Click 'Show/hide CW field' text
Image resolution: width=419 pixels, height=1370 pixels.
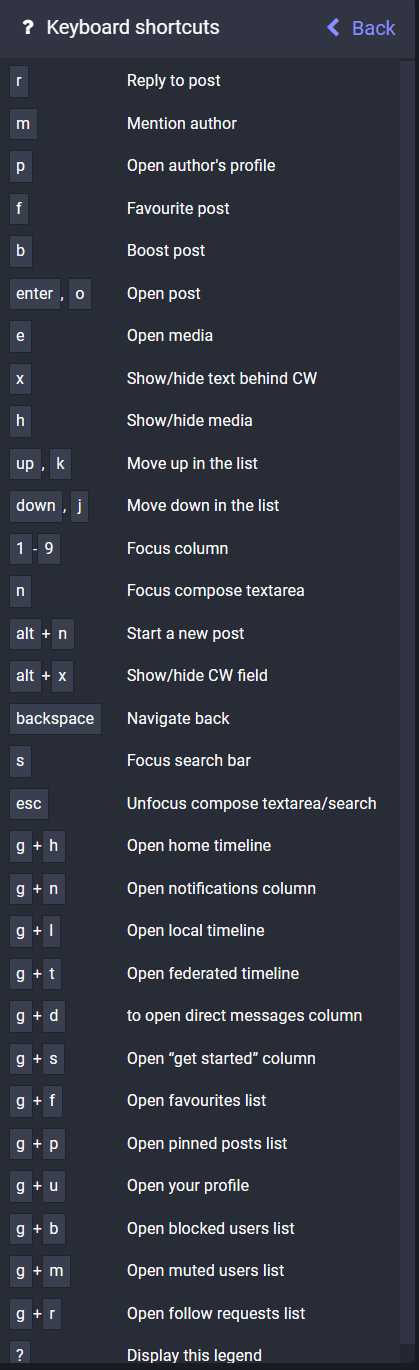point(198,676)
